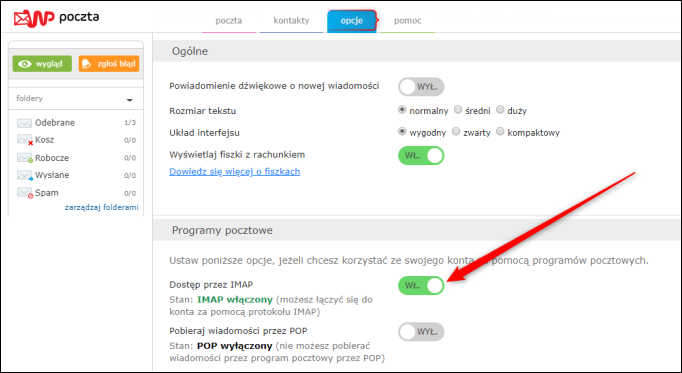
Task: Switch to the kontakty tab
Action: 291,20
